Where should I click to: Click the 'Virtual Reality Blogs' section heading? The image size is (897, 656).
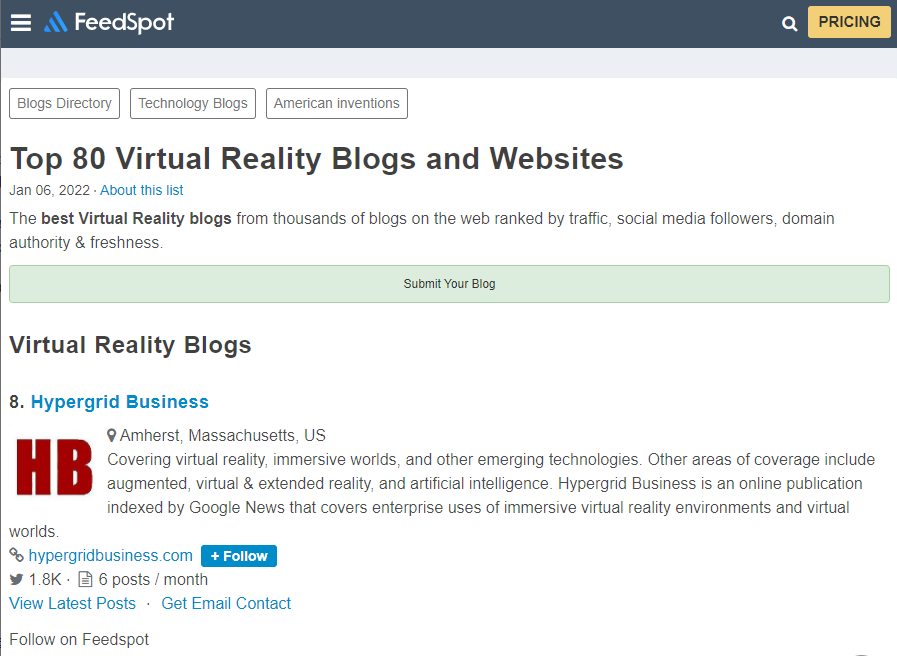(130, 345)
